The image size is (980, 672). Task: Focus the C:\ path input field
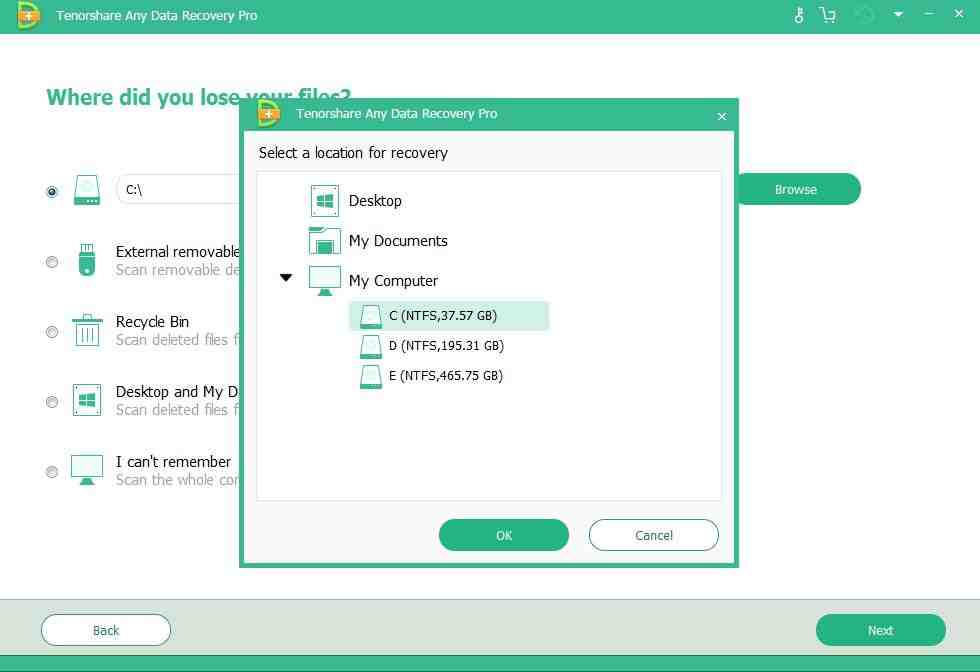(x=179, y=189)
